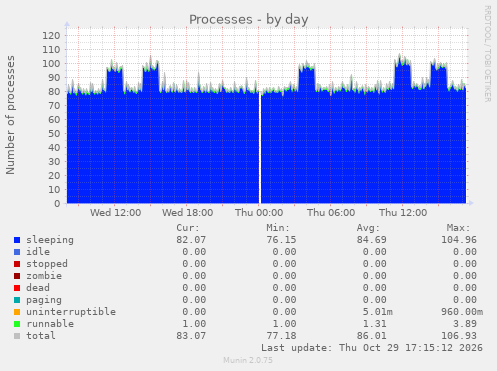Screen dimensions: 497x371
Task: Click the 'runnable' legend label
Action: coord(50,324)
